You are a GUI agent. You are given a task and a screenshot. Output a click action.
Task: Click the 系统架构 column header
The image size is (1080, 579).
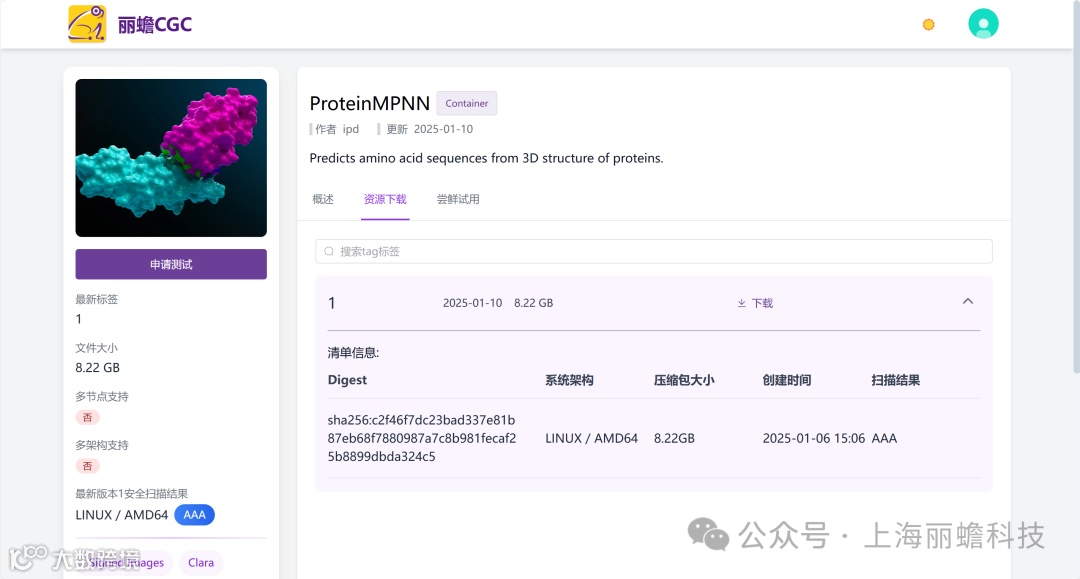pos(569,380)
